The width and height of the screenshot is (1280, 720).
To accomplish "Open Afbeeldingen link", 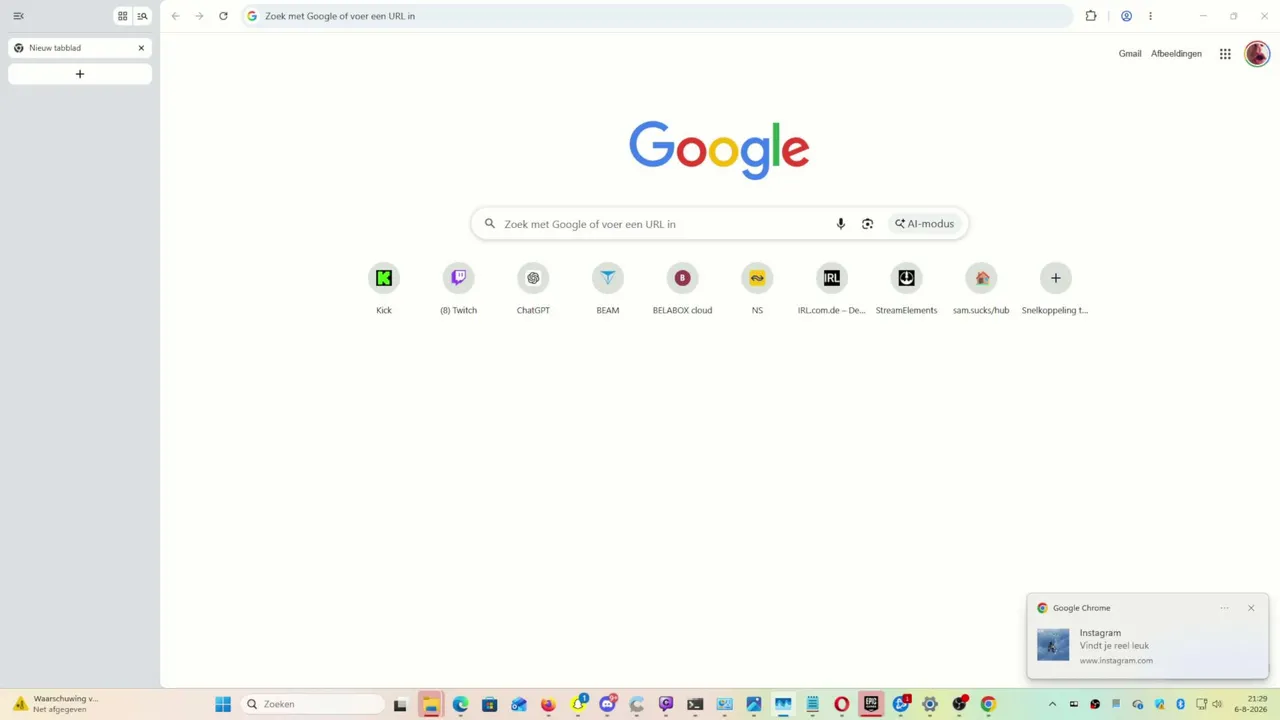I will tap(1176, 54).
